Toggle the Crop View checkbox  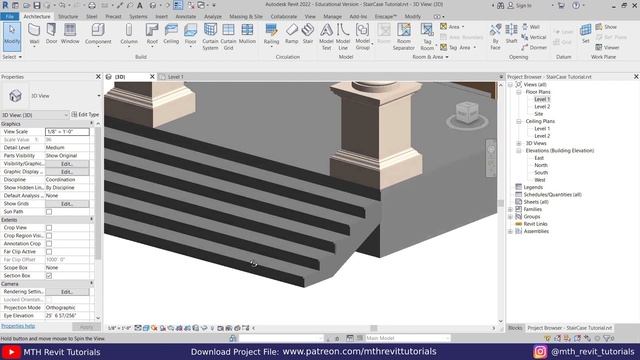click(x=49, y=227)
